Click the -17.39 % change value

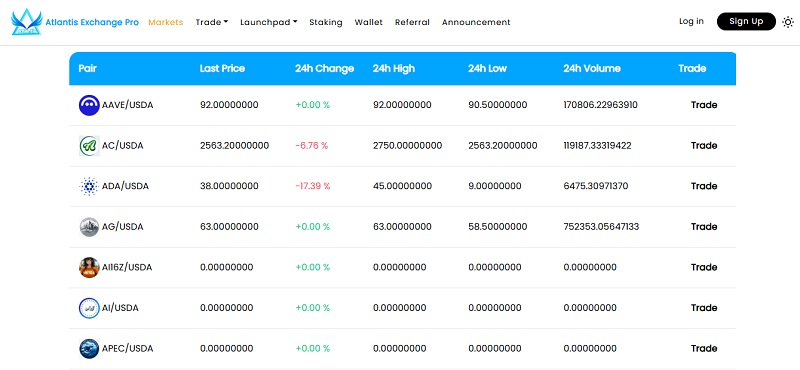pyautogui.click(x=313, y=186)
